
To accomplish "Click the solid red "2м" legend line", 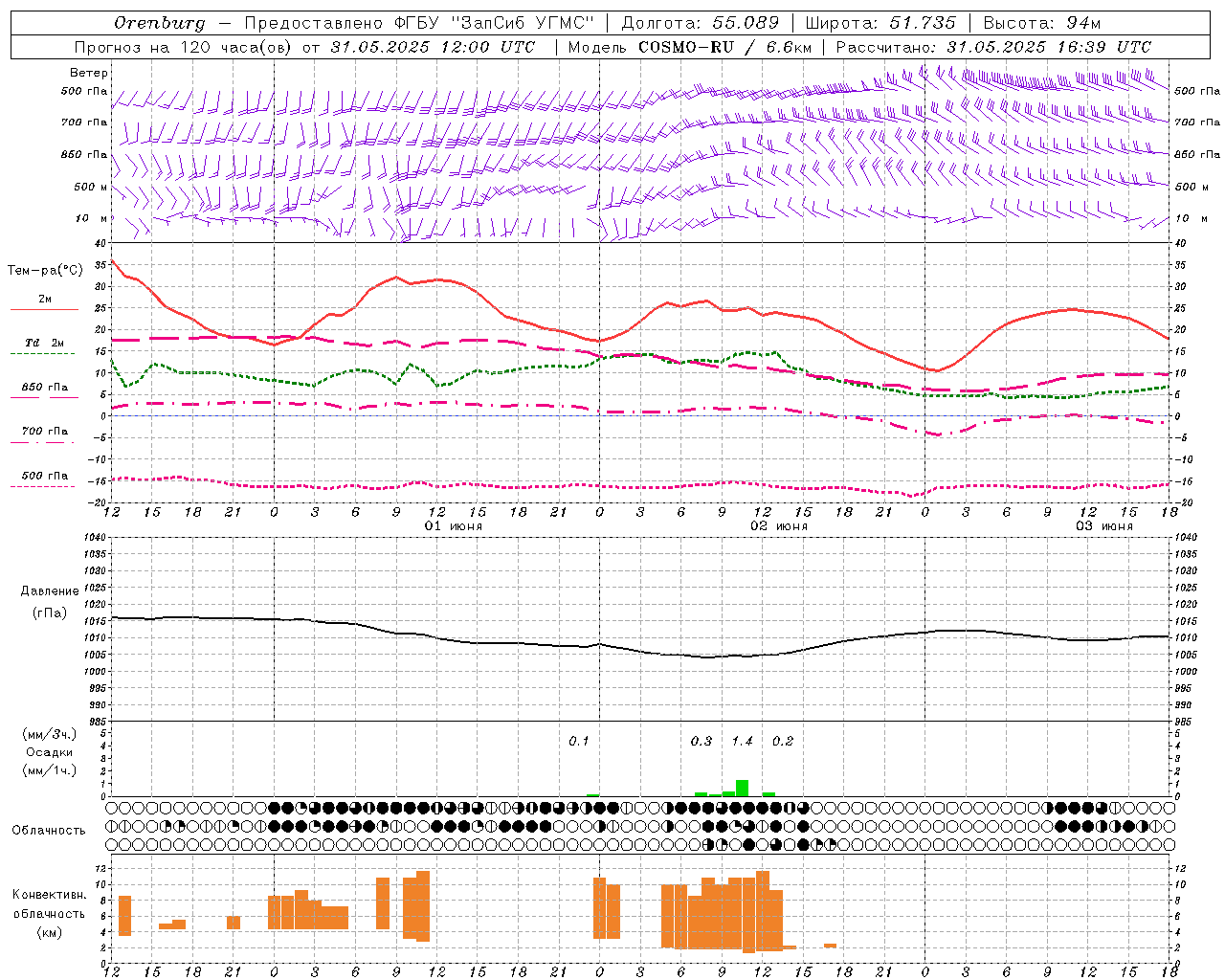I will point(44,309).
